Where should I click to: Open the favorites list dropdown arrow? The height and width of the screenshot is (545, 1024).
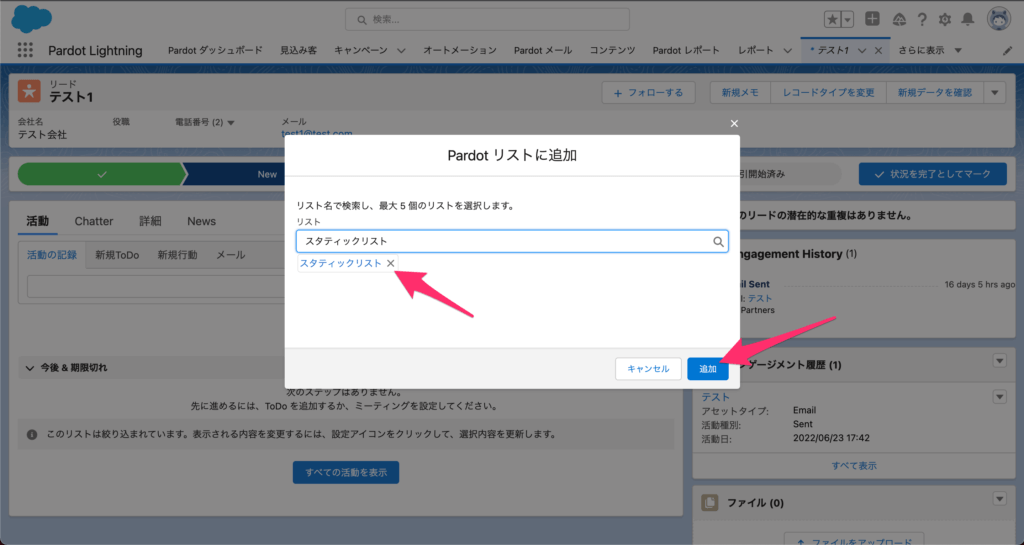(x=847, y=20)
